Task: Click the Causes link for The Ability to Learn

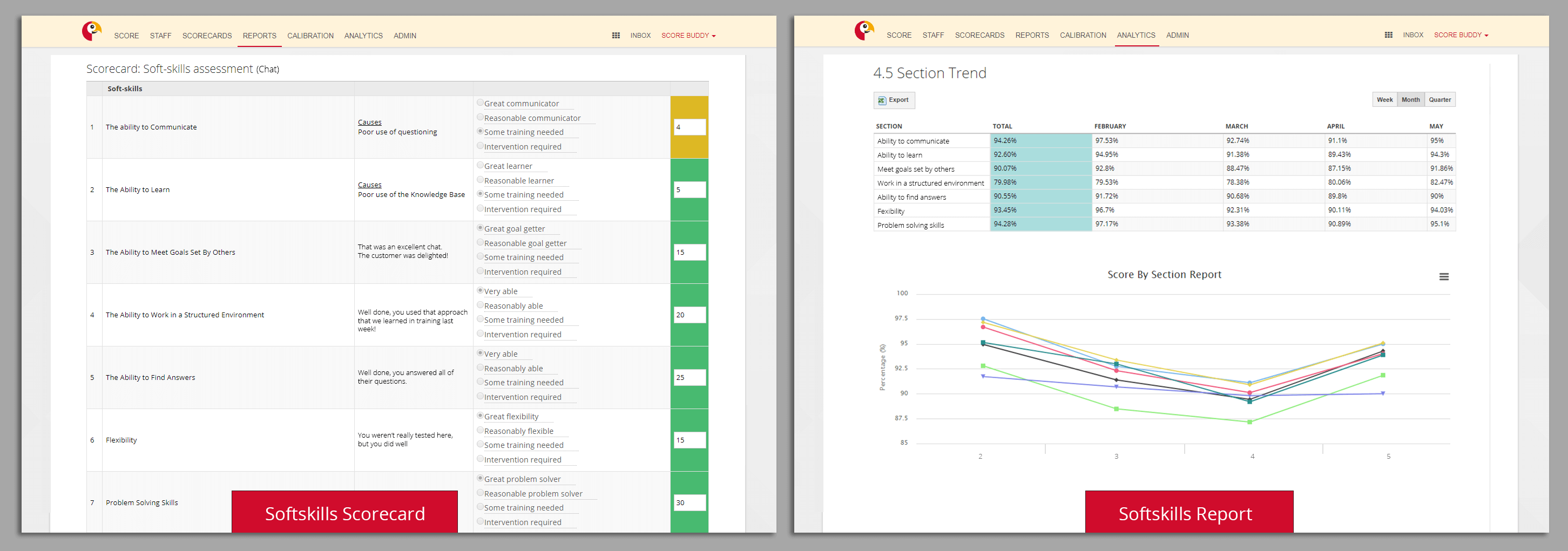Action: 369,185
